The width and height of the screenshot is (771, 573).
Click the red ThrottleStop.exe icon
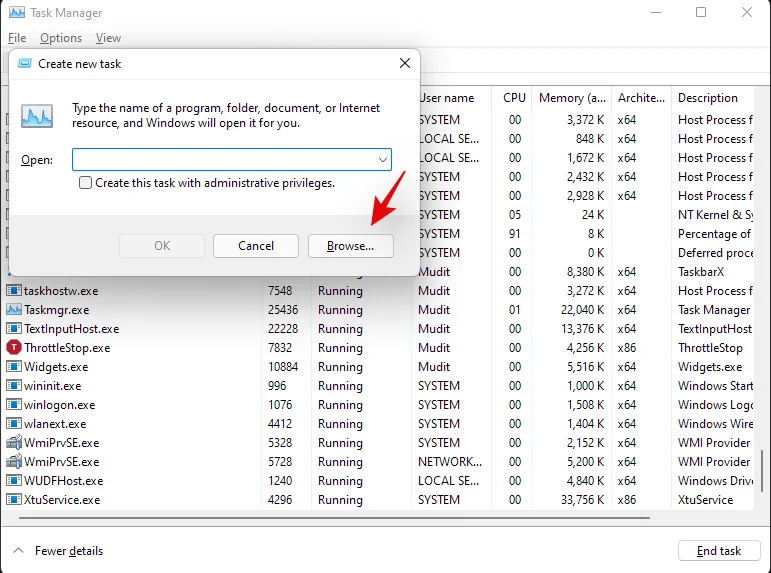14,348
